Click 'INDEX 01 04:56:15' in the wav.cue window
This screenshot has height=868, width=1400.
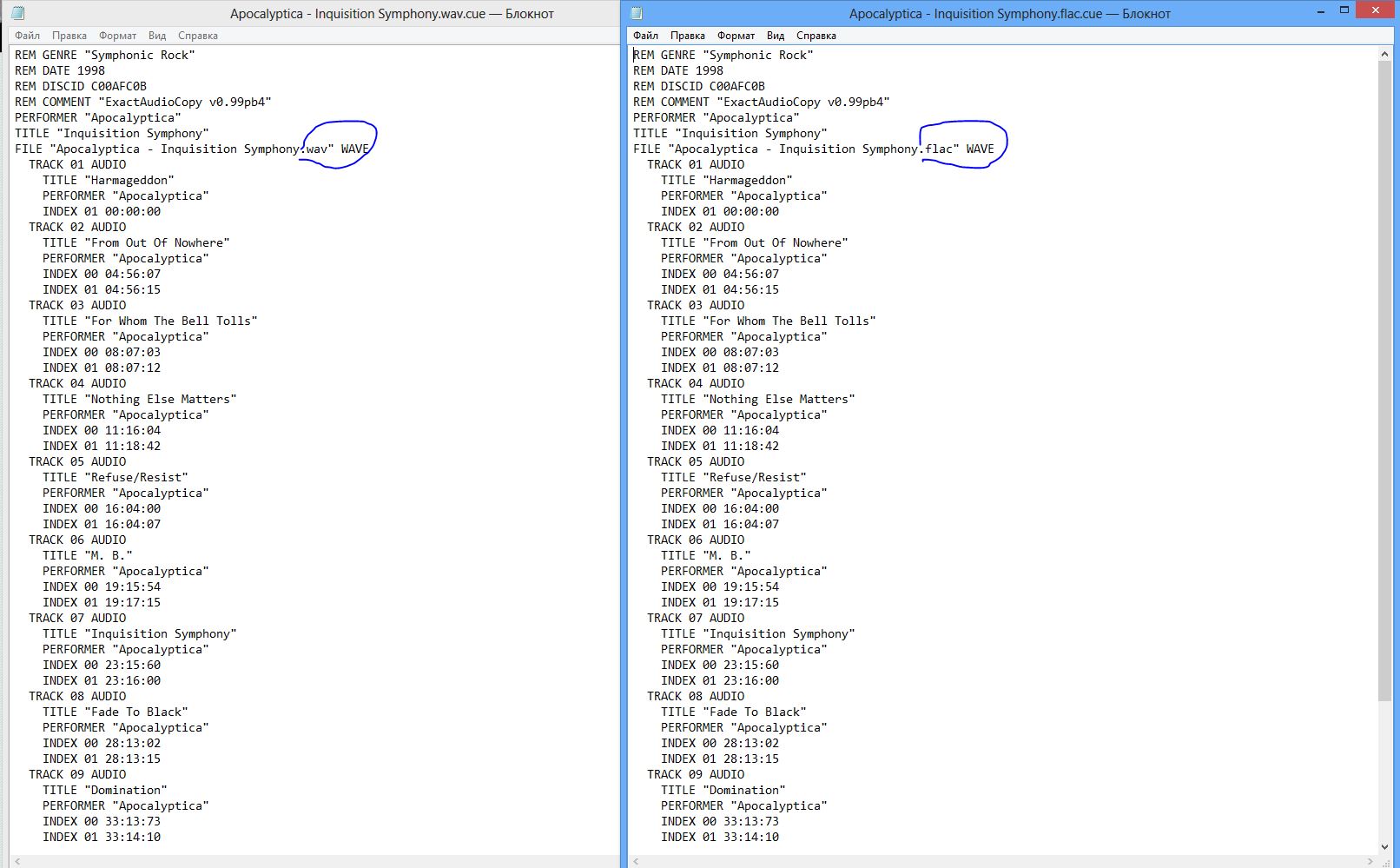tap(102, 290)
